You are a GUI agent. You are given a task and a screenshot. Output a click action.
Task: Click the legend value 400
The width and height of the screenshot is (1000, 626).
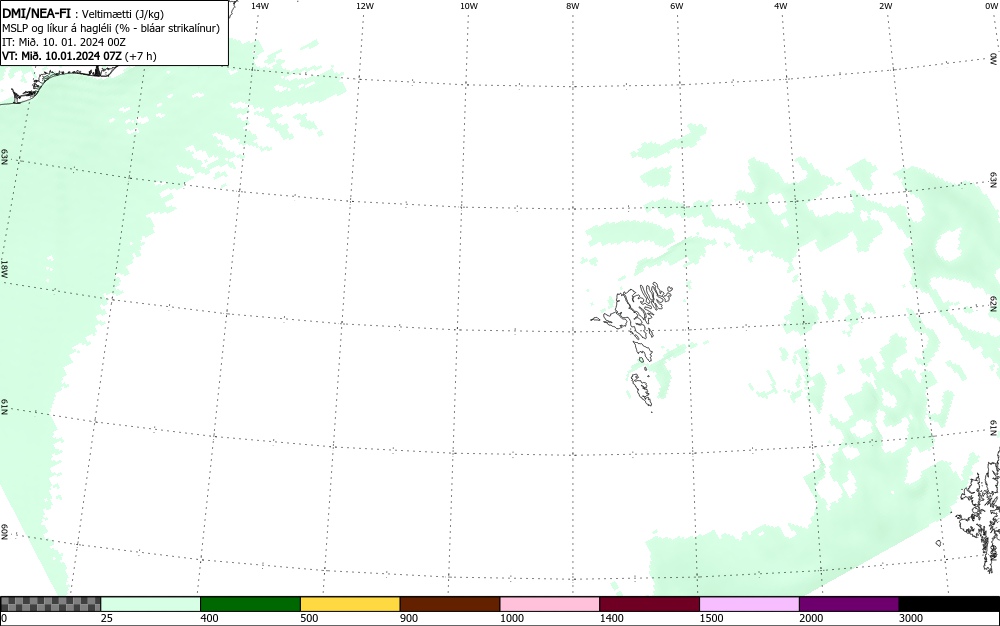[209, 618]
